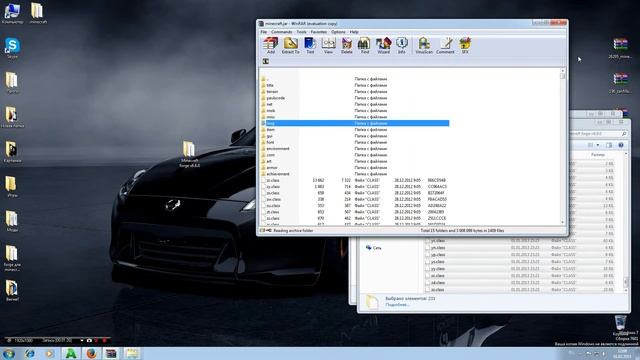
Task: Click the WinRAR scrollbar down arrow
Action: (x=563, y=222)
